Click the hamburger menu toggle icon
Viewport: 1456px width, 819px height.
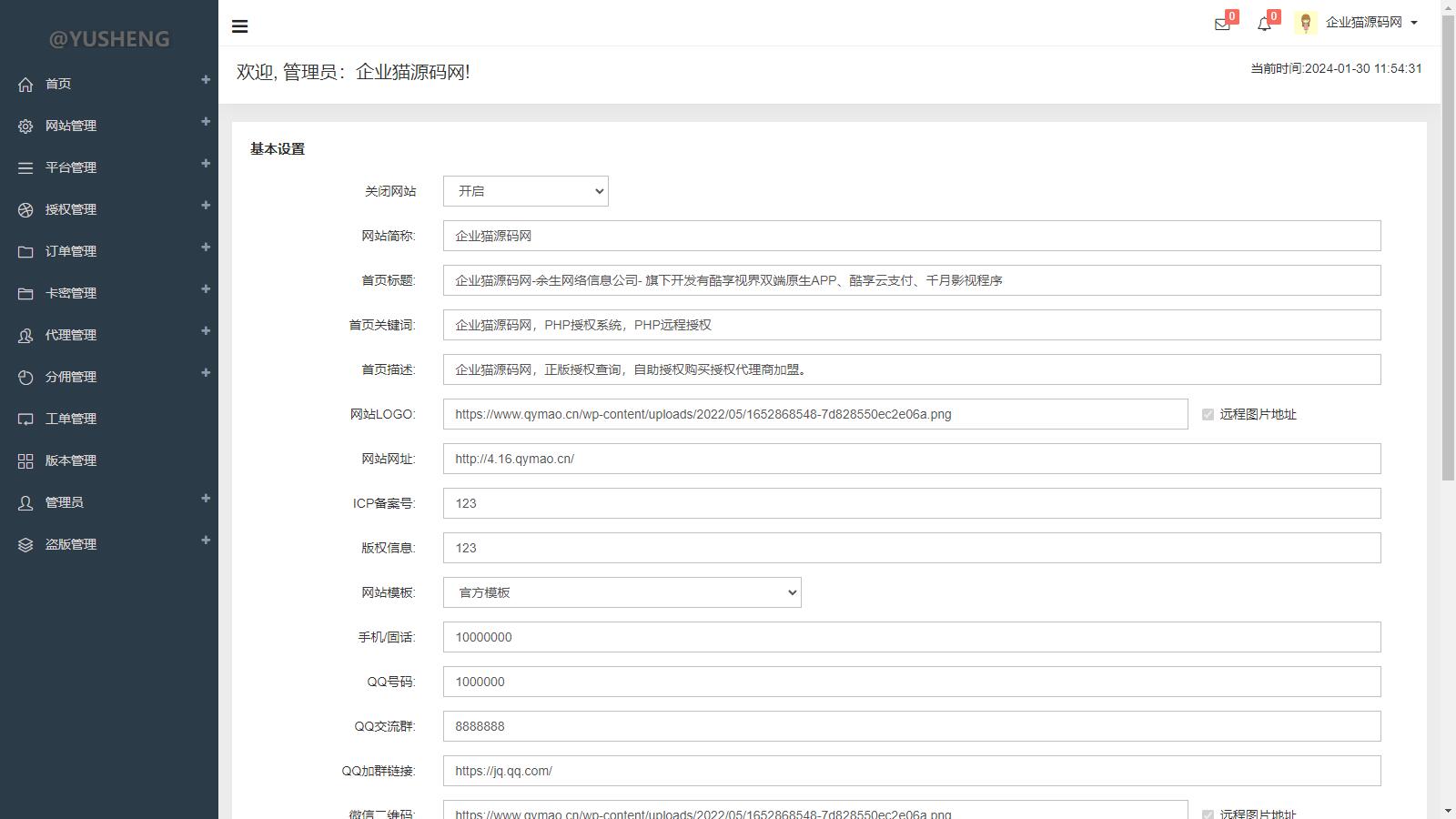coord(240,26)
